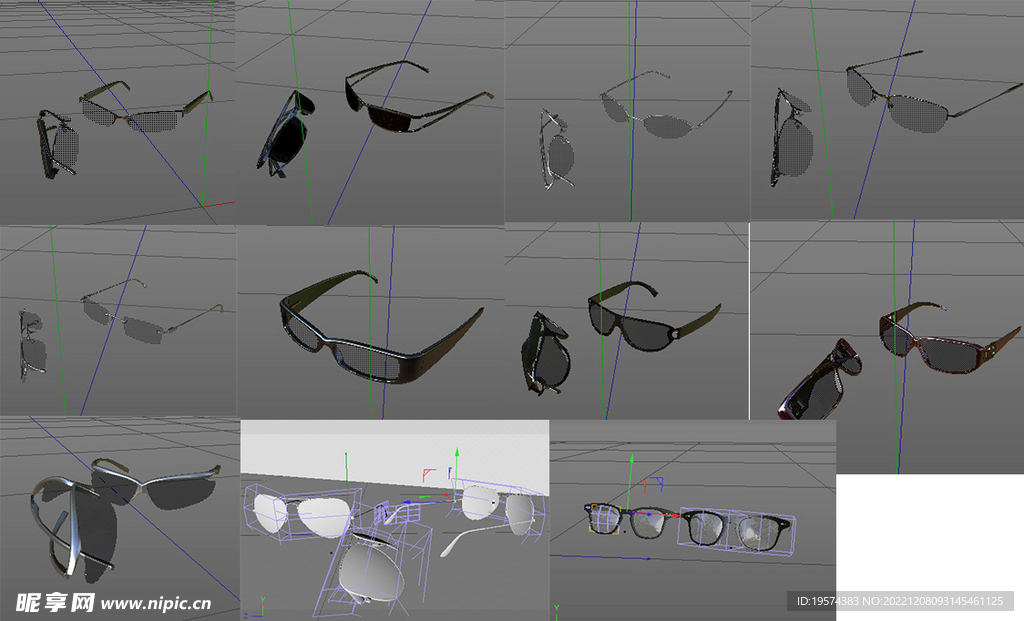
Task: Select the blue Z-axis arrow handle
Action: (x=407, y=501)
